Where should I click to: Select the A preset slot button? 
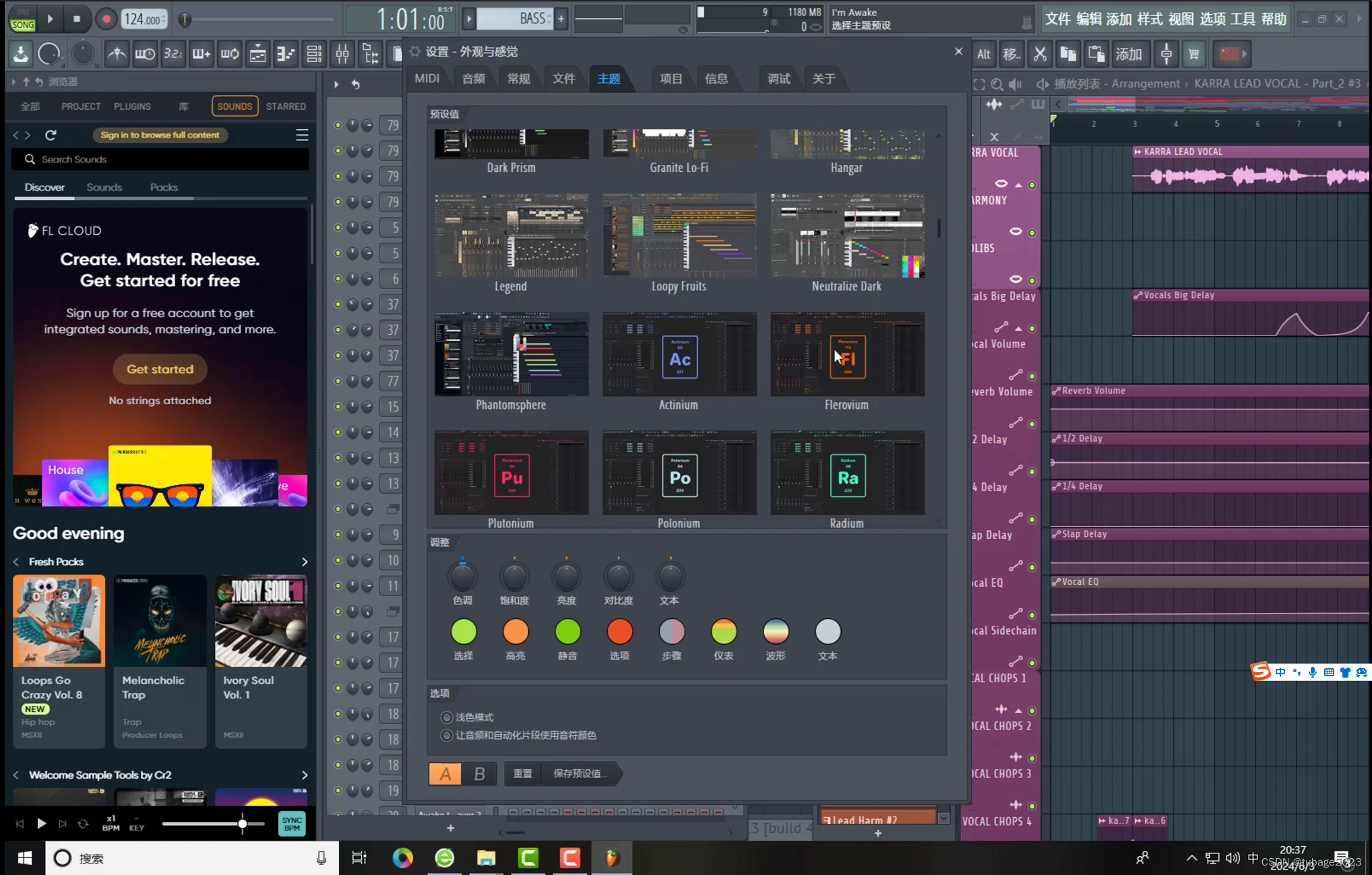[445, 774]
